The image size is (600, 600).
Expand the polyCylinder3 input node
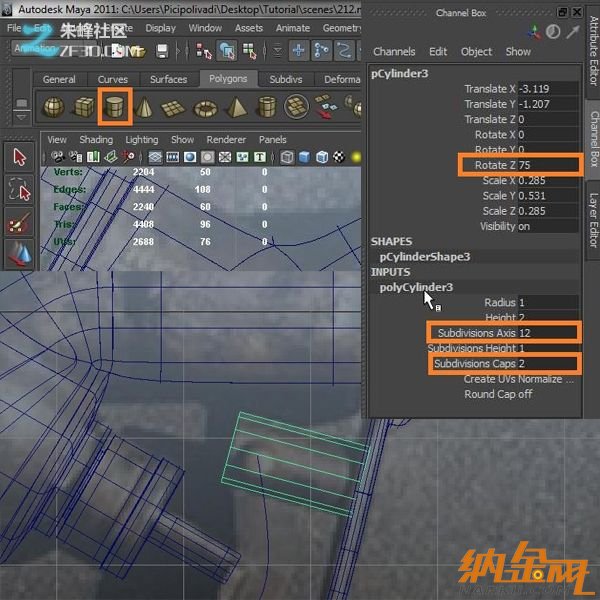[416, 287]
